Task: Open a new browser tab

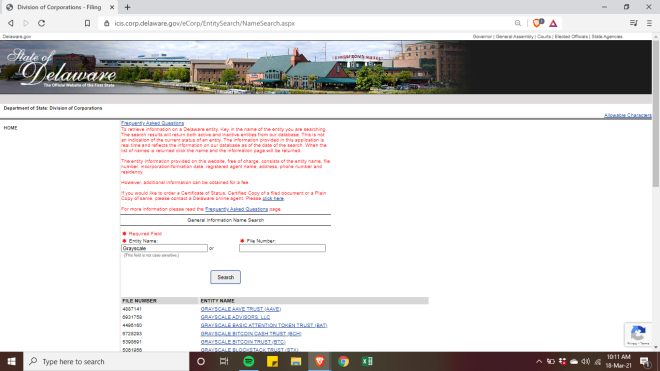Action: pos(128,7)
